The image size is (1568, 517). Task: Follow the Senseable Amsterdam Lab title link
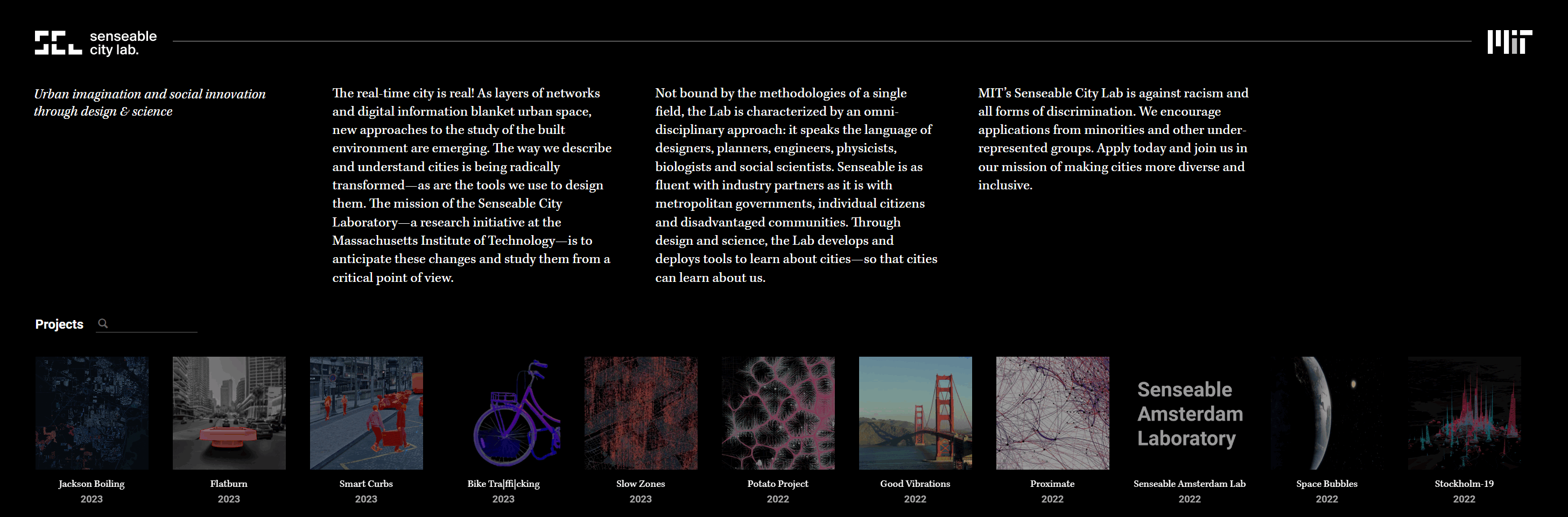tap(1190, 484)
